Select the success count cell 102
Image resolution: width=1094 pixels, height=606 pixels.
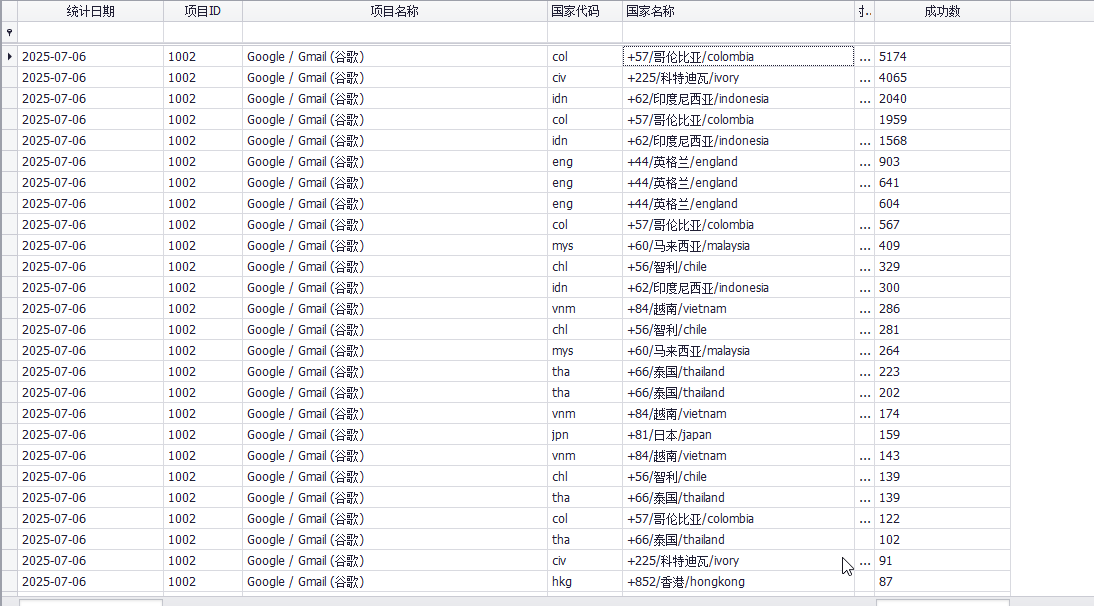pos(943,540)
